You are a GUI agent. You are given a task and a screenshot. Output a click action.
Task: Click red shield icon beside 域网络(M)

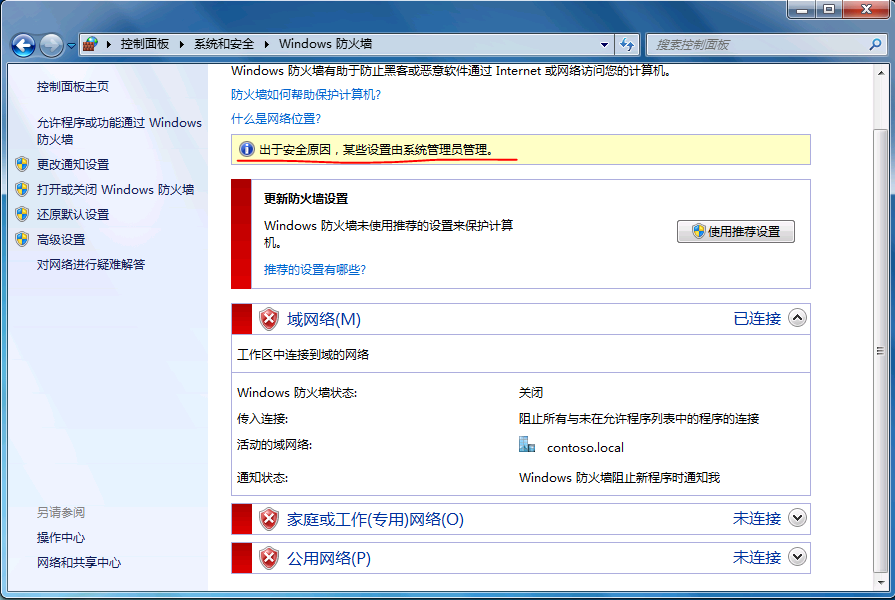point(269,319)
